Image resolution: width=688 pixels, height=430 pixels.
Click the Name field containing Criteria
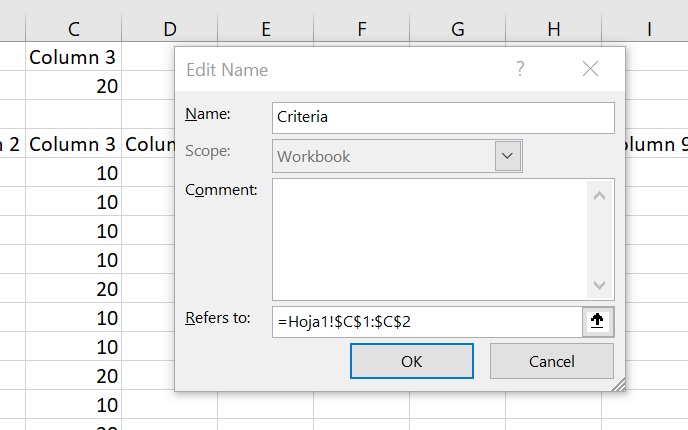[x=442, y=117]
